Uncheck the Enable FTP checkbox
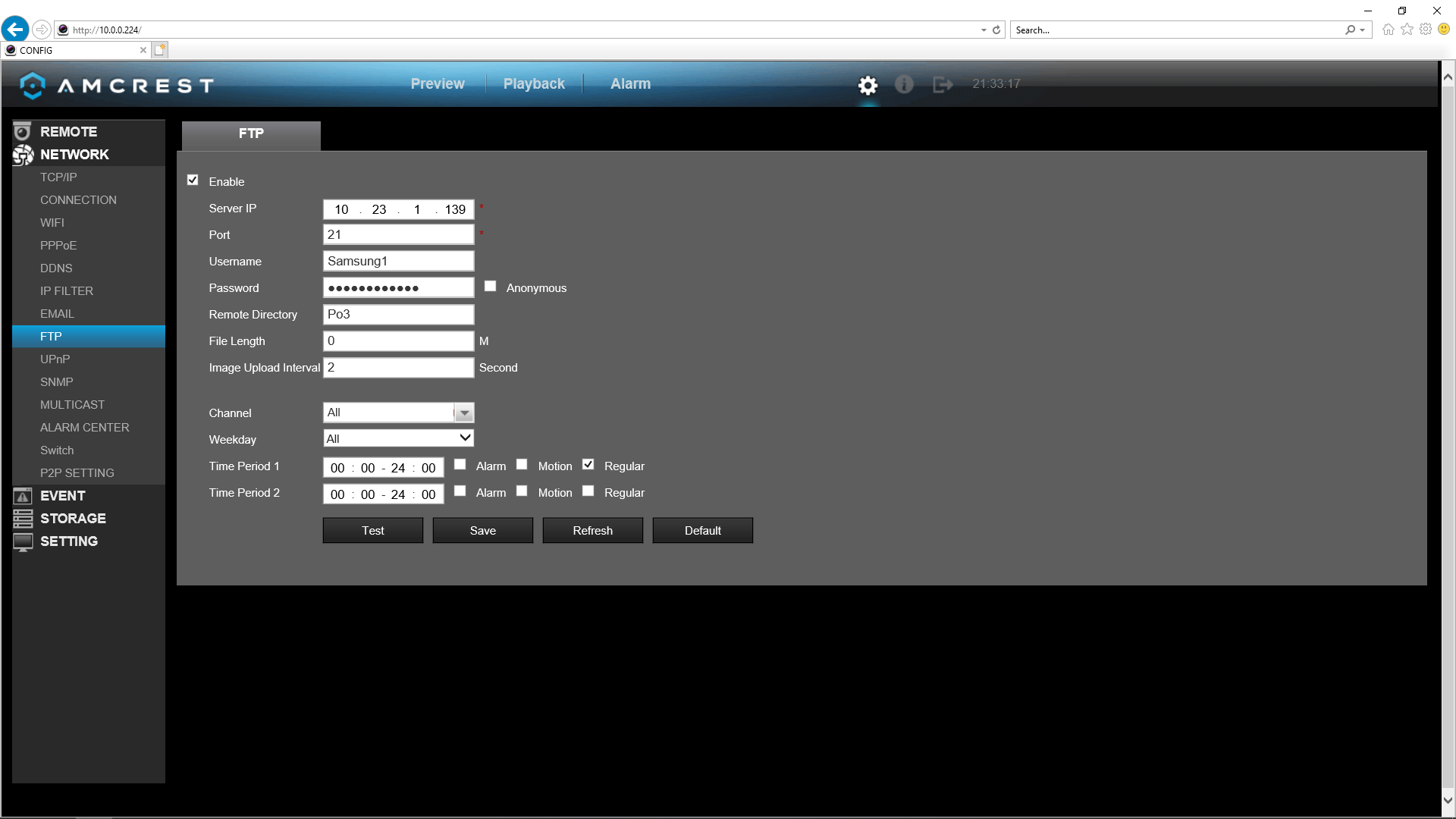 pos(193,180)
